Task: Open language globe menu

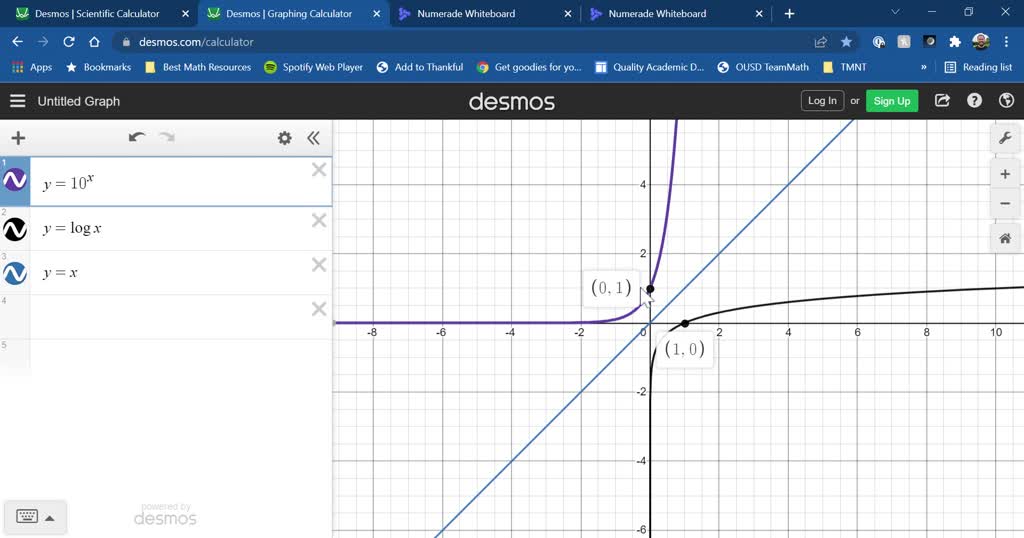Action: (x=1006, y=101)
